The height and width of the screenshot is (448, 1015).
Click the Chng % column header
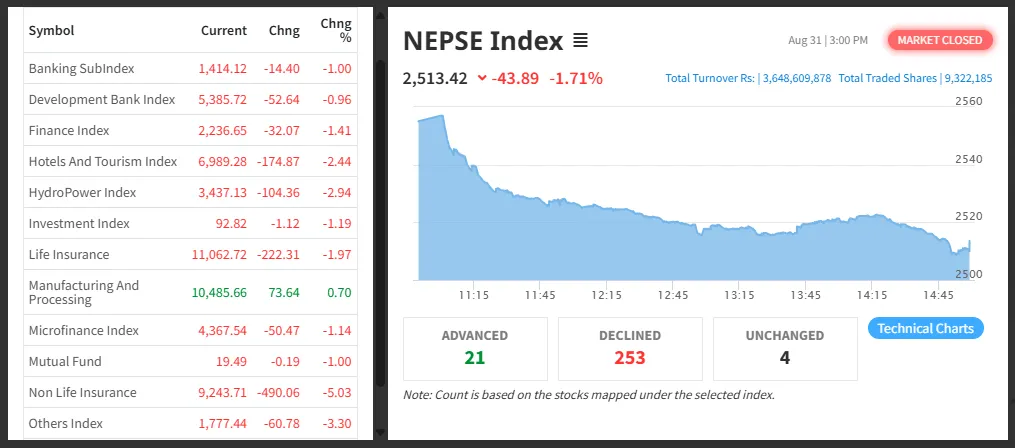point(336,30)
